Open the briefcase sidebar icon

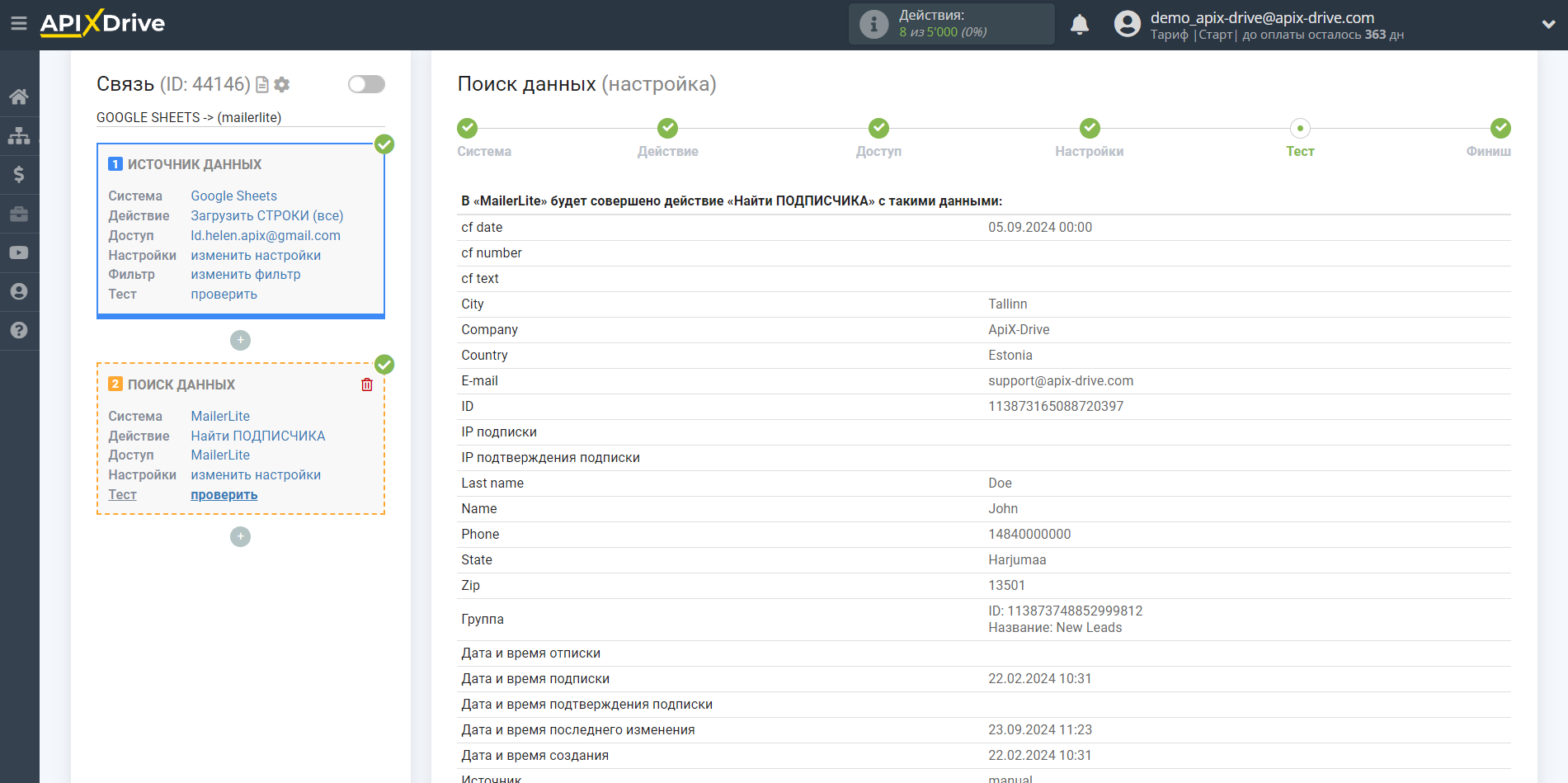[x=19, y=214]
